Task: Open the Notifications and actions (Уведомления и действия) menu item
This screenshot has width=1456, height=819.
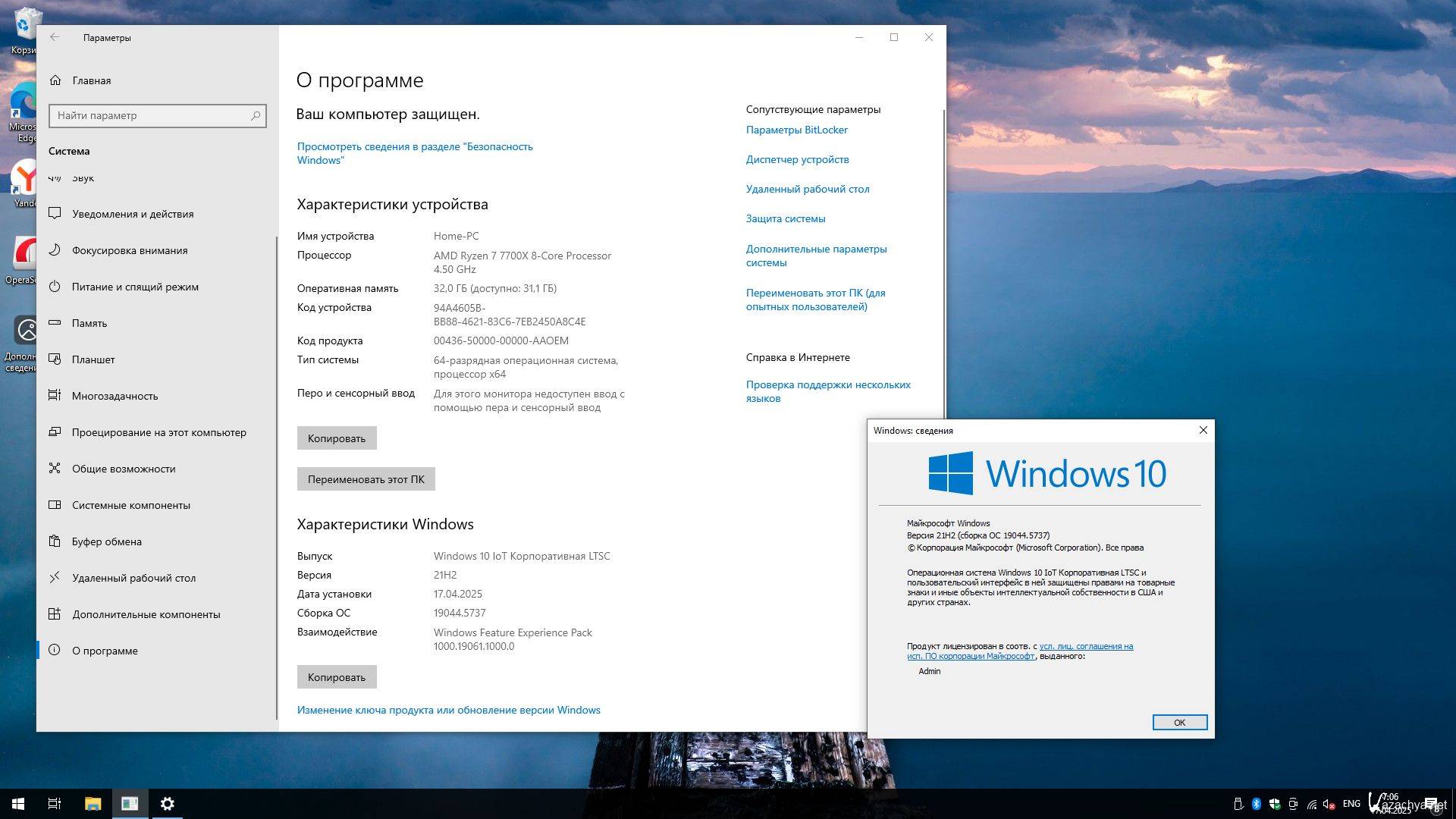Action: [x=133, y=214]
